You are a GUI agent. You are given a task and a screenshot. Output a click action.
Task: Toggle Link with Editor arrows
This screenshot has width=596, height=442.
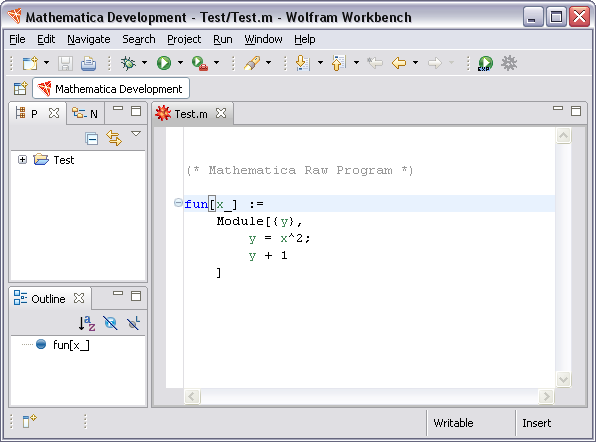click(x=114, y=138)
